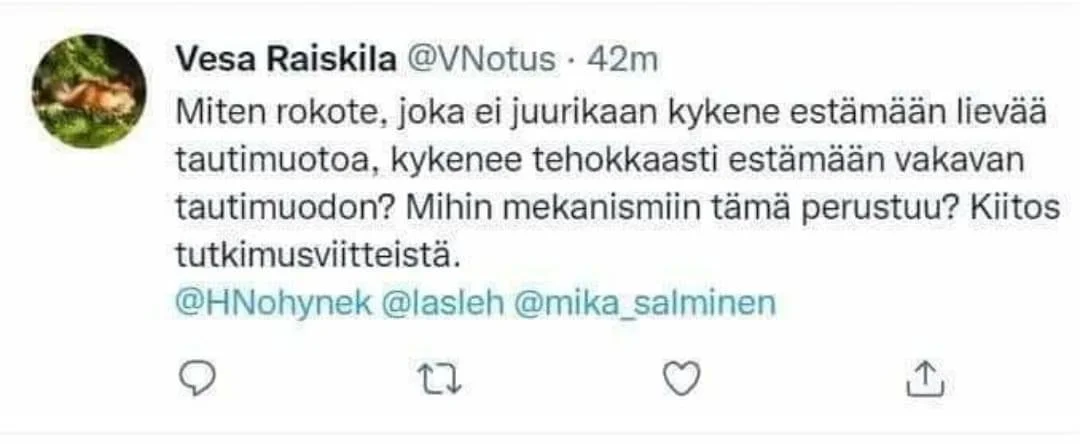Open Vesa Raiskila's profile picture
This screenshot has height=444, width=1080.
[x=88, y=91]
